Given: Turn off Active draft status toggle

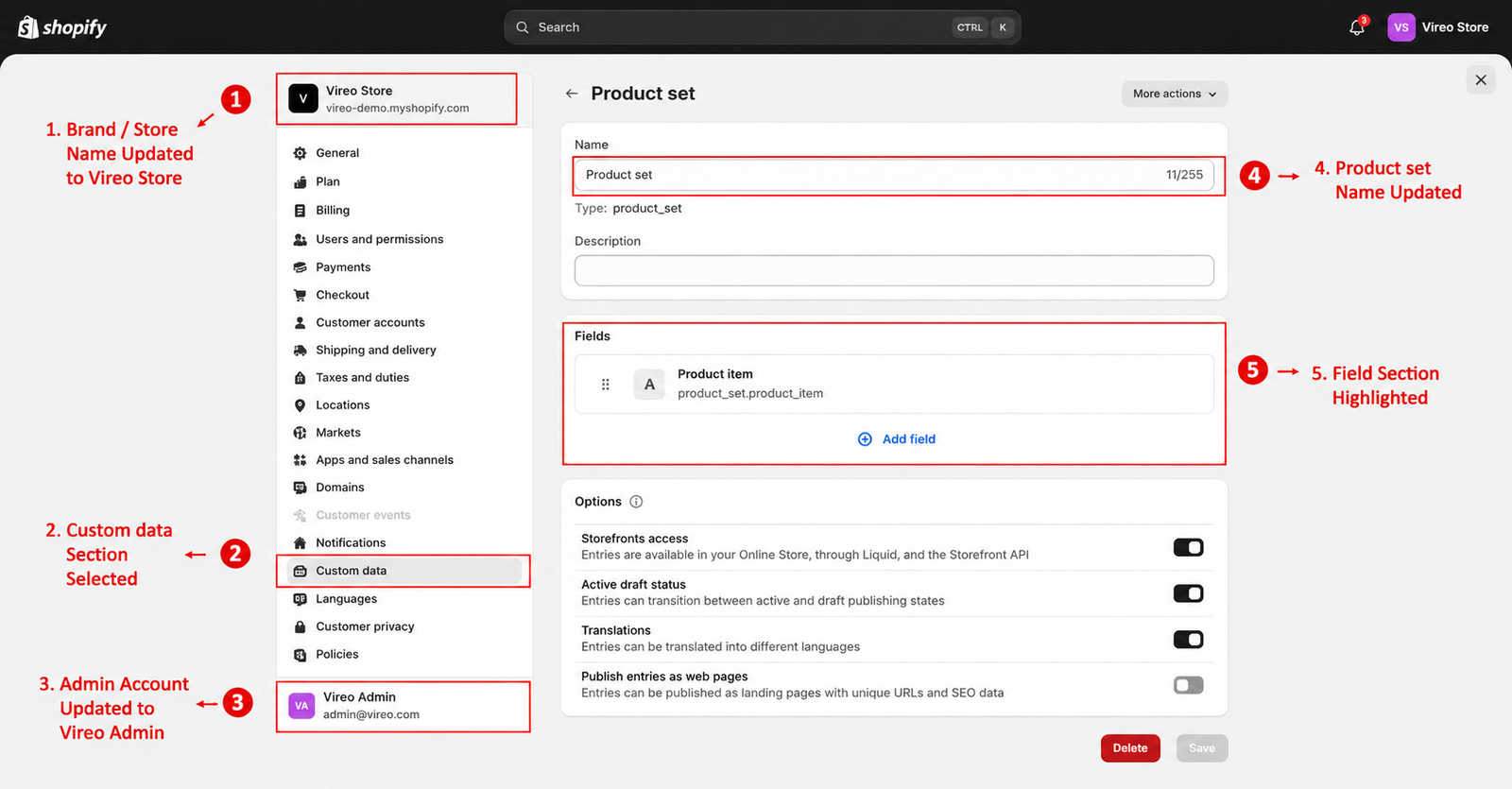Looking at the screenshot, I should [1188, 593].
